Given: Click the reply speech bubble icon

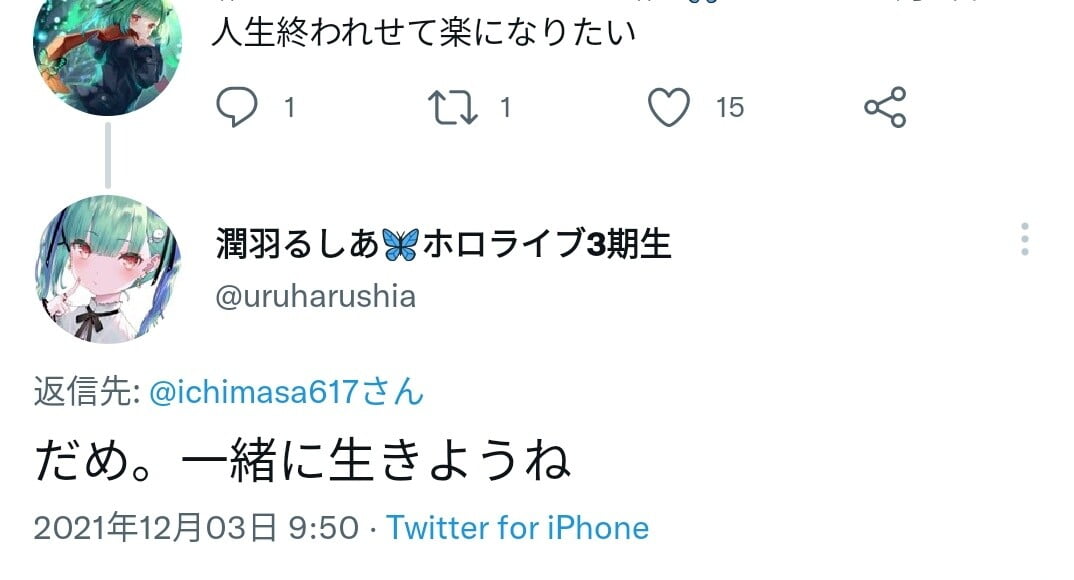Looking at the screenshot, I should 237,107.
